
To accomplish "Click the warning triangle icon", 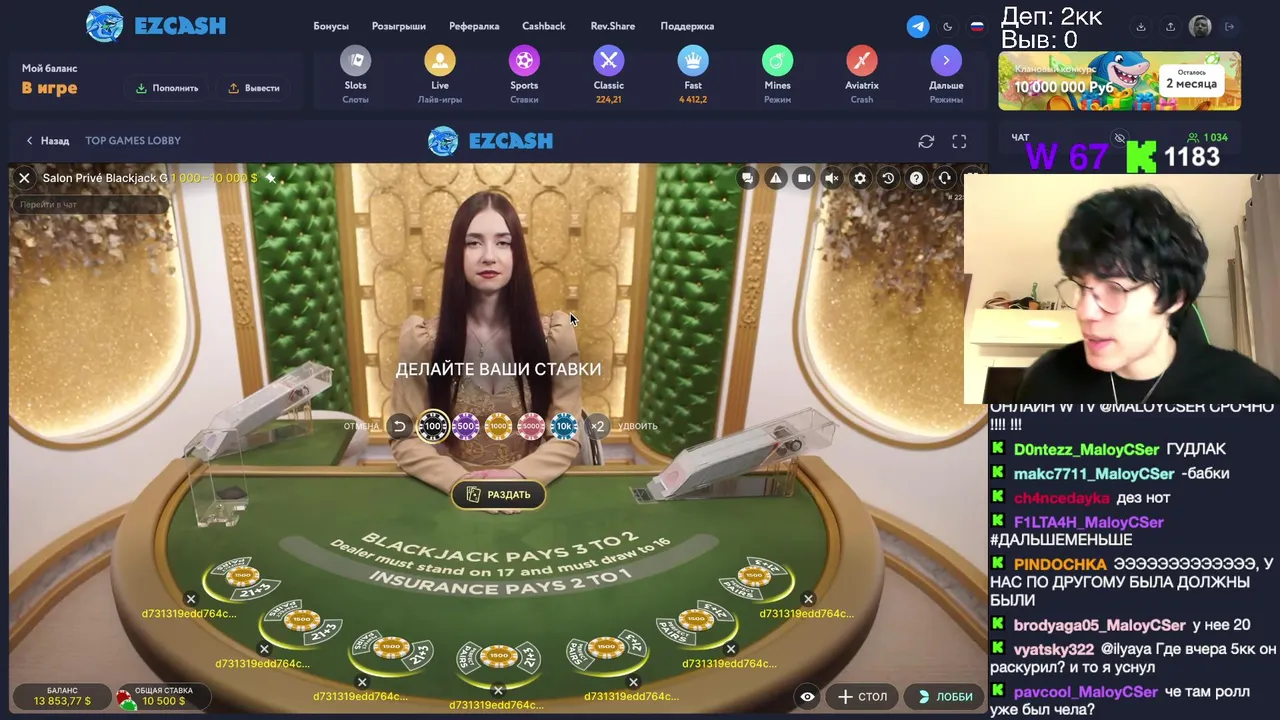I will 776,178.
